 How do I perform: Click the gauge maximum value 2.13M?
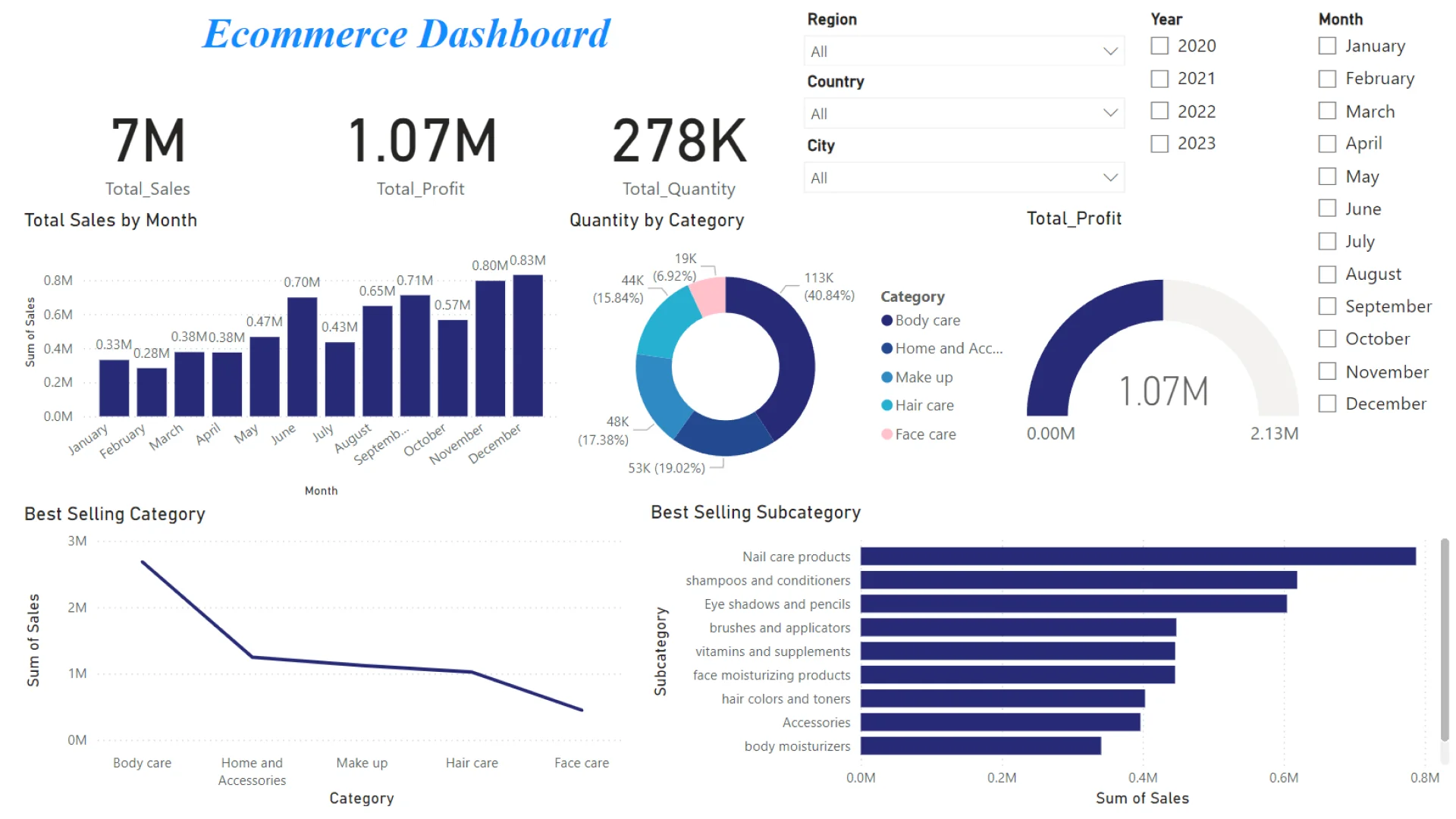(x=1274, y=434)
